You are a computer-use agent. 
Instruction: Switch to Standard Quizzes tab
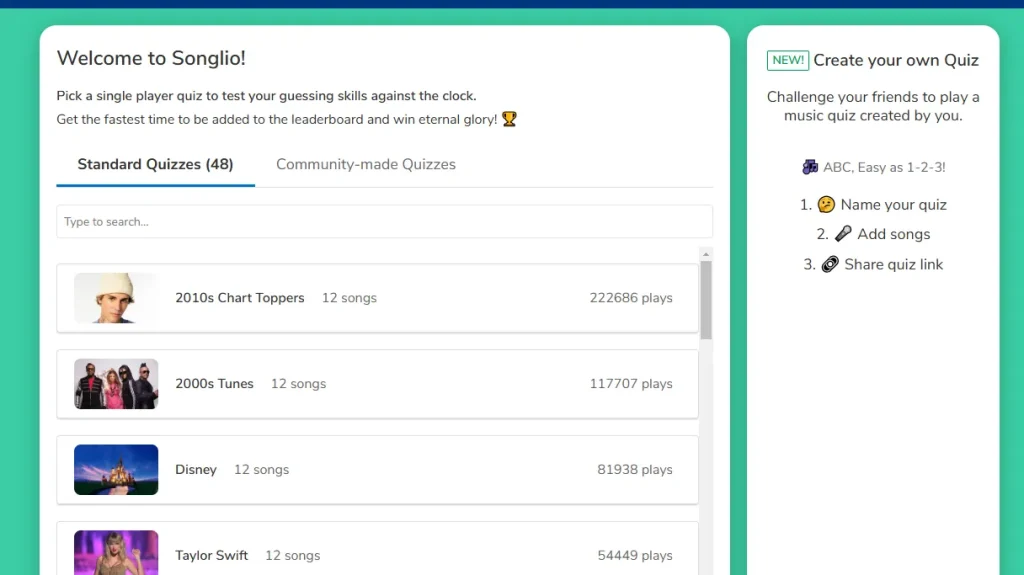(155, 165)
